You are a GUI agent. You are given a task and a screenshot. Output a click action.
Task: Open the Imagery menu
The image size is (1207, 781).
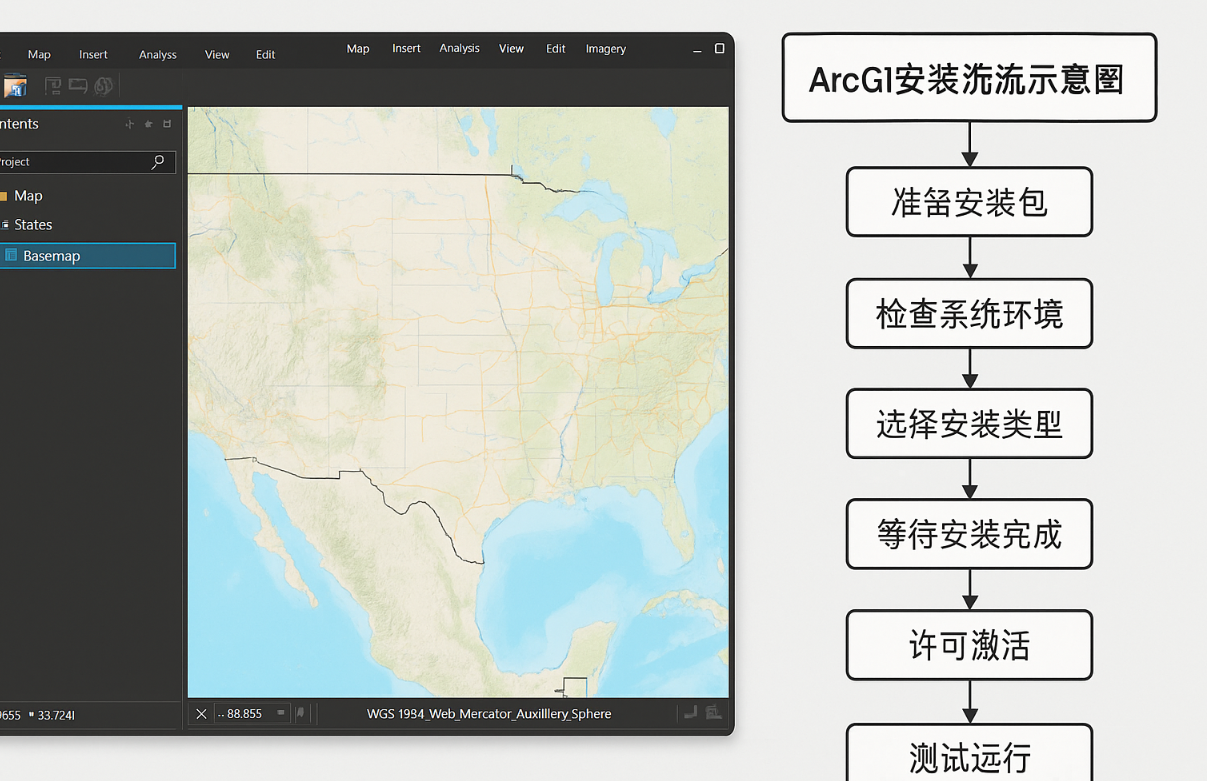(x=606, y=49)
